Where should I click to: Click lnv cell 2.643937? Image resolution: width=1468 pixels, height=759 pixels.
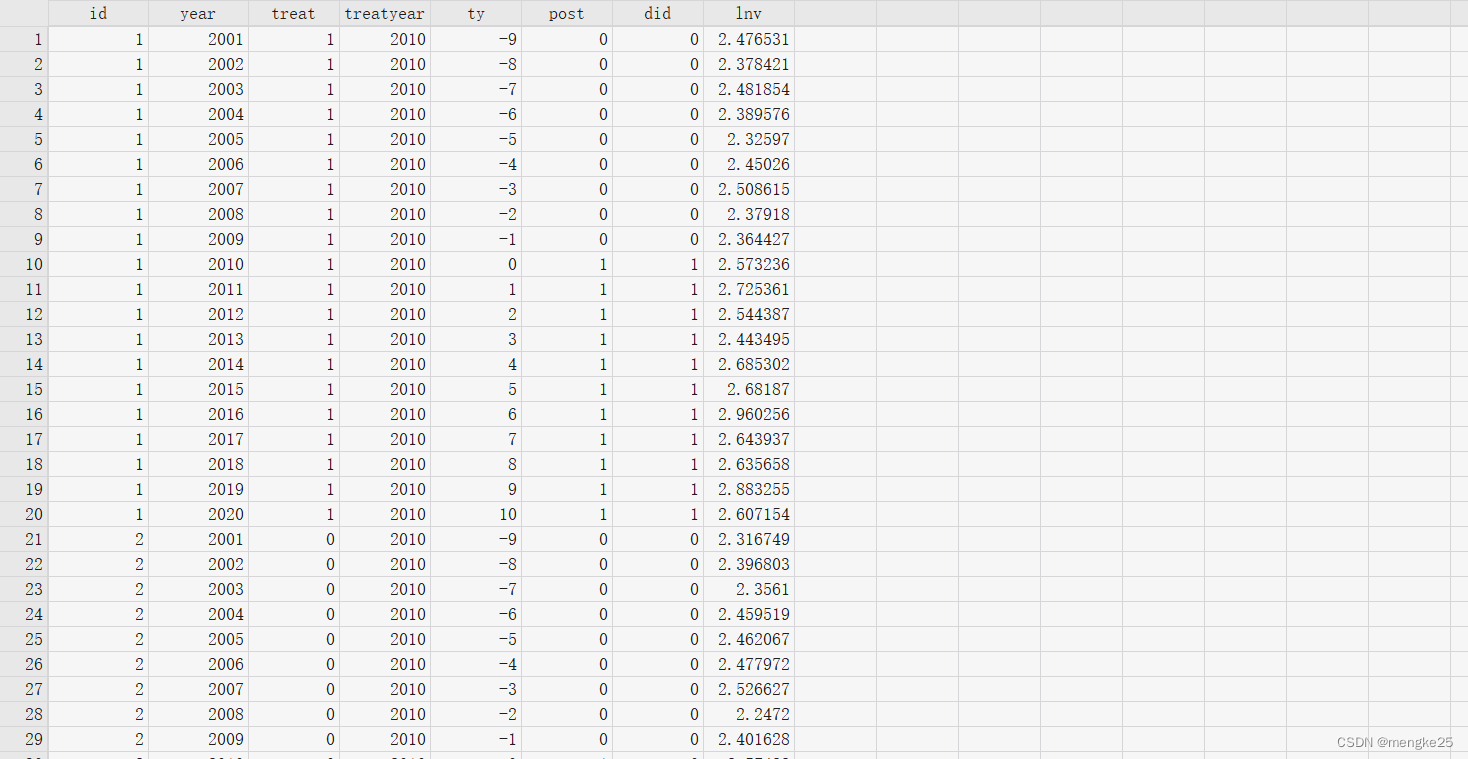click(x=749, y=439)
